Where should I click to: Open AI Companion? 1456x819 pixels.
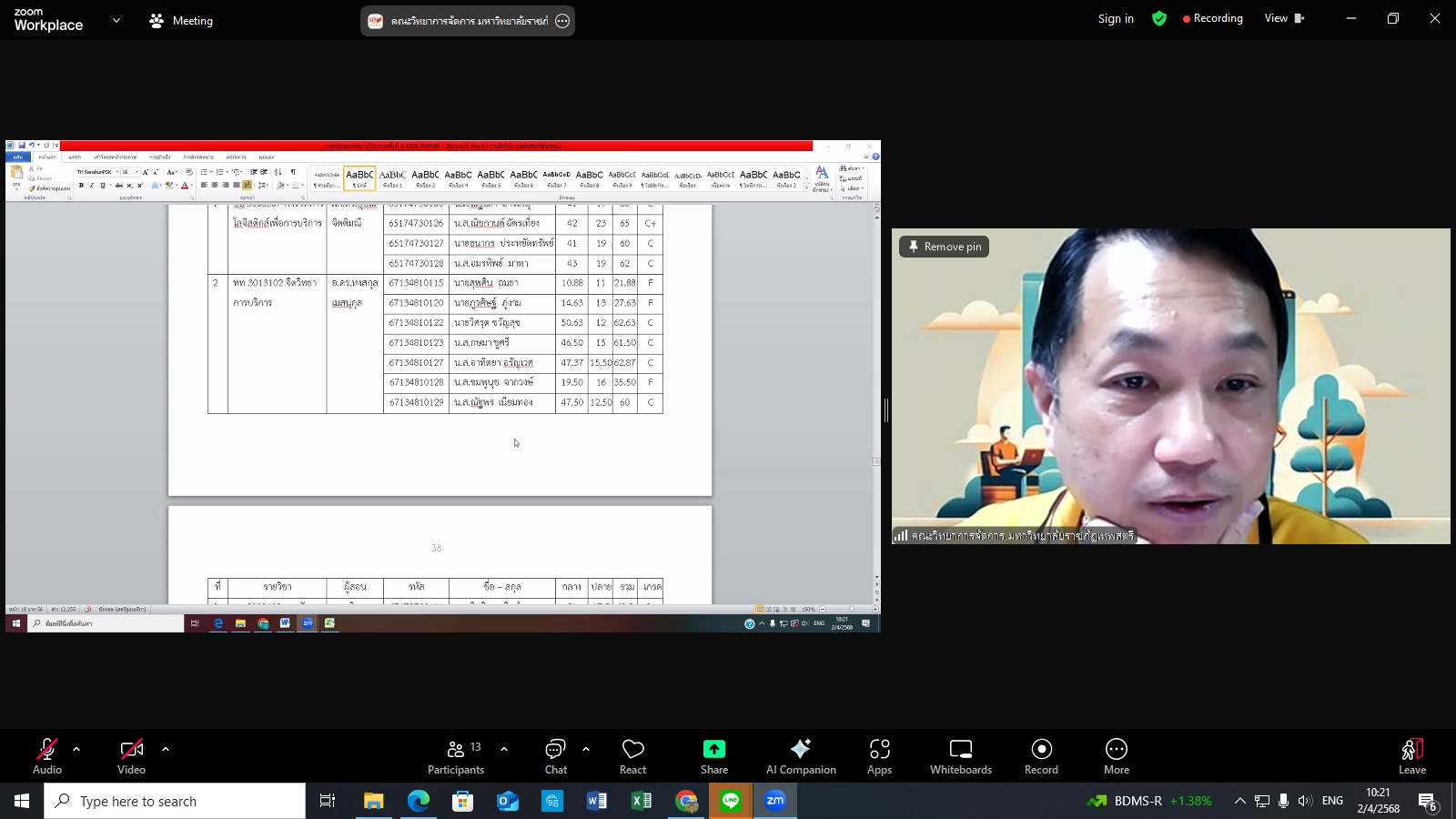801,755
